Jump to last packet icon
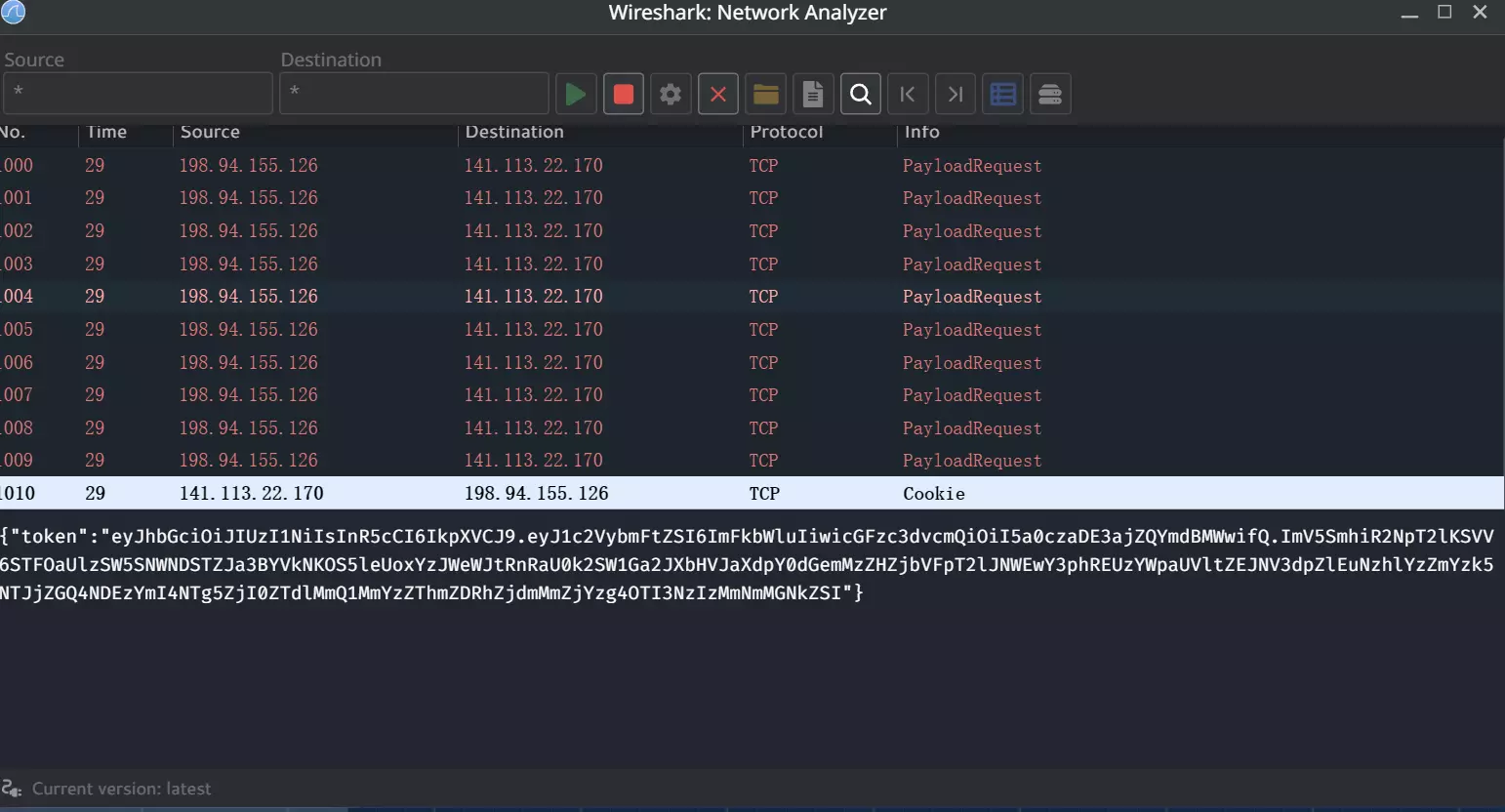The image size is (1505, 812). tap(956, 95)
